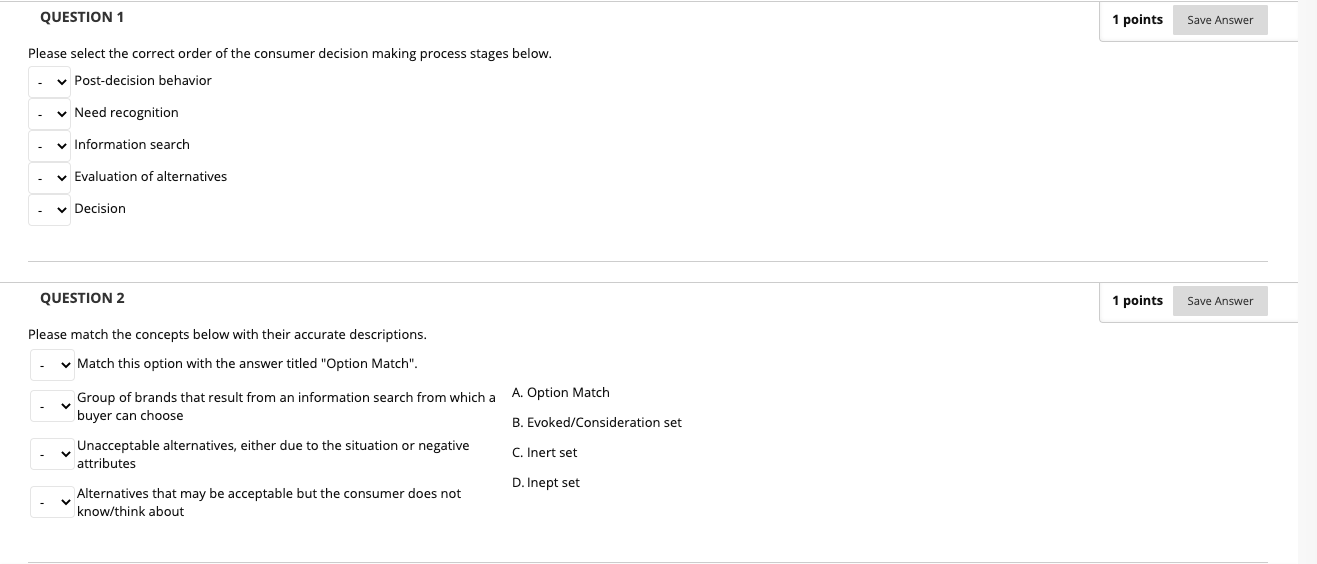Viewport: 1317px width, 564px height.
Task: Save Answer for Question 2
Action: pyautogui.click(x=1220, y=301)
